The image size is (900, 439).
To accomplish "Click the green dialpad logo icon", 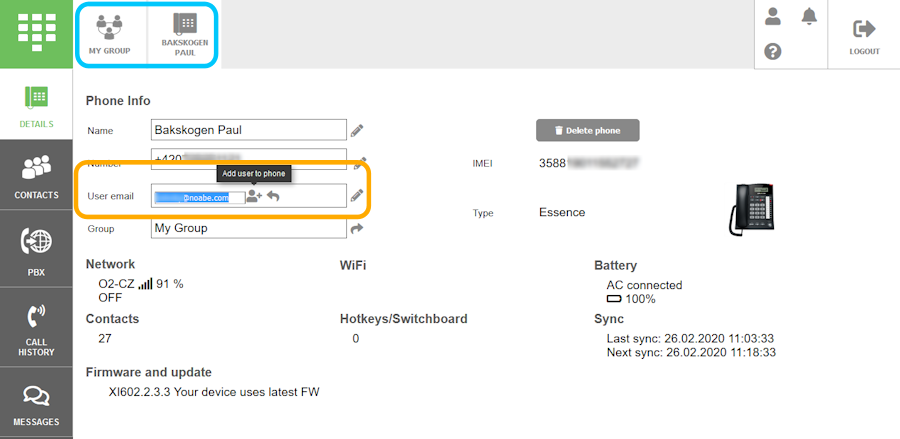I will coord(36,34).
